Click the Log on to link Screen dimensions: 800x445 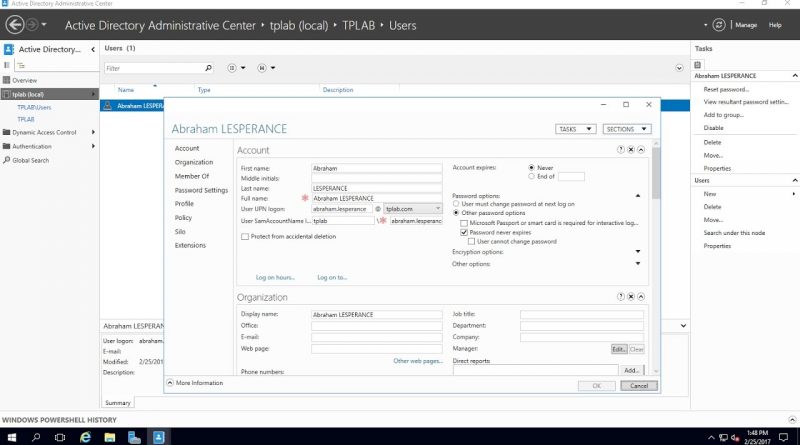pyautogui.click(x=332, y=278)
